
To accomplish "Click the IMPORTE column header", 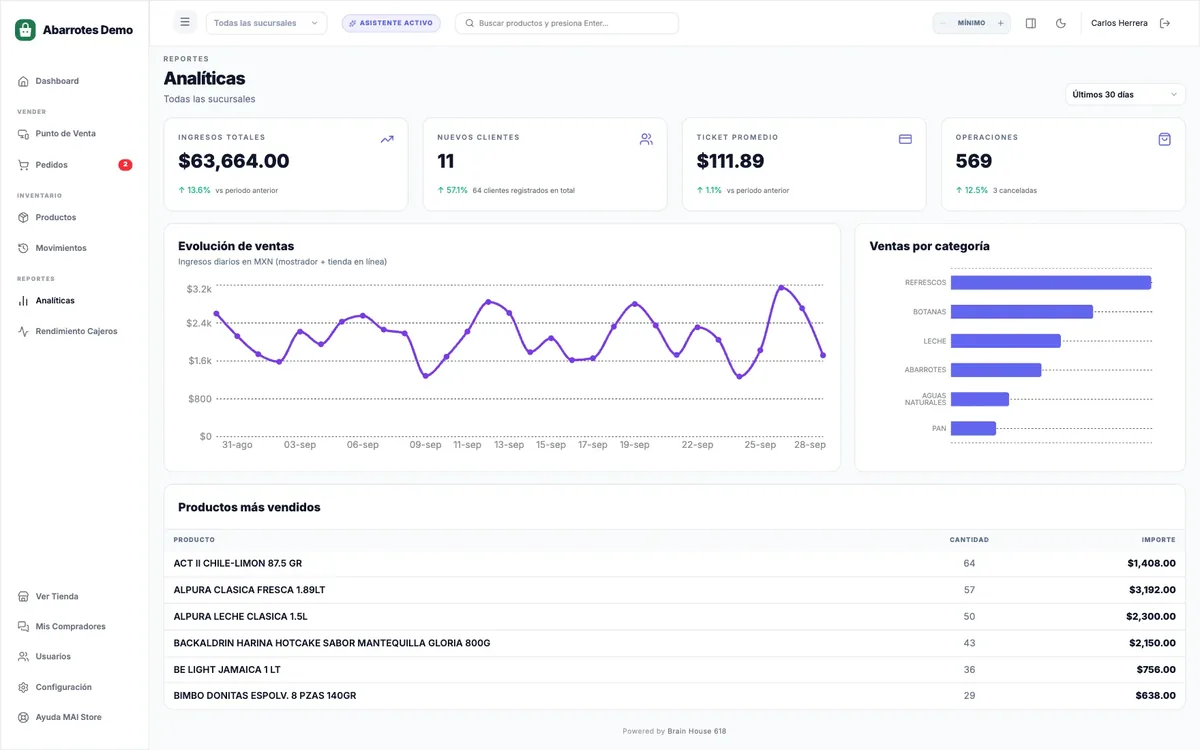I will pos(1159,540).
